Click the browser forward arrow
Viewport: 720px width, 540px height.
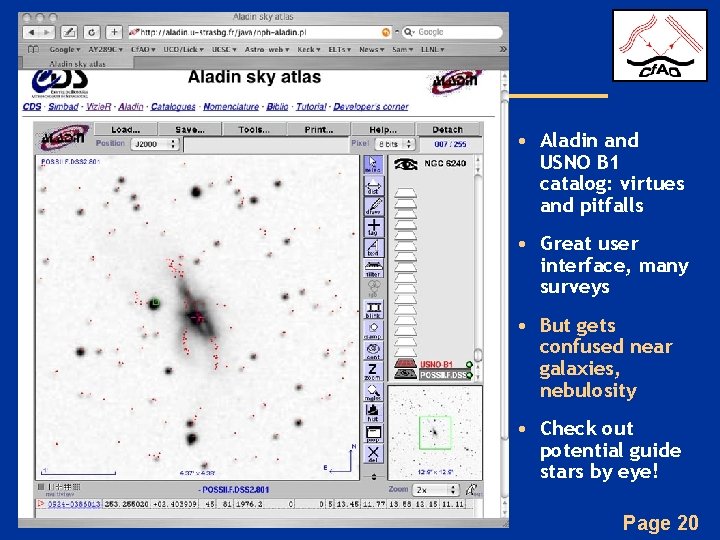[47, 33]
